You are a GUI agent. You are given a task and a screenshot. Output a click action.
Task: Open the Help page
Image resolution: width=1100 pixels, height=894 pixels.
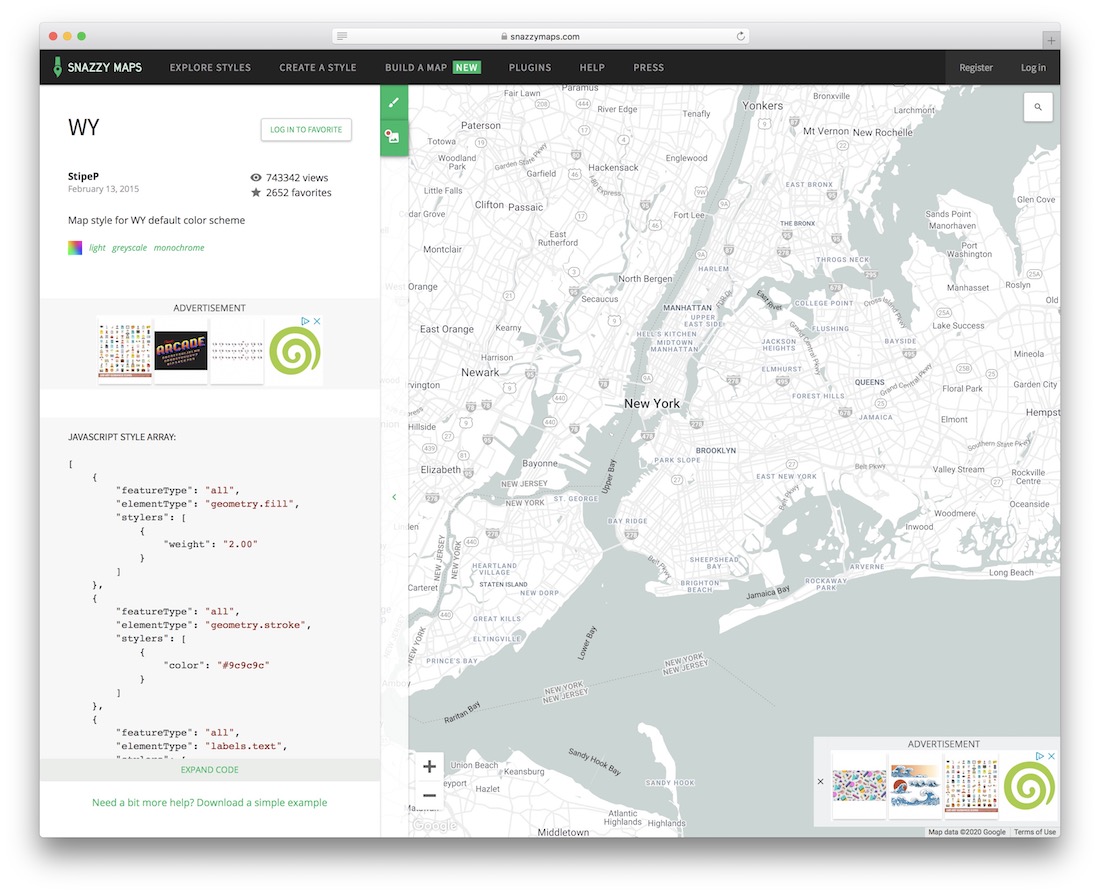(x=592, y=67)
